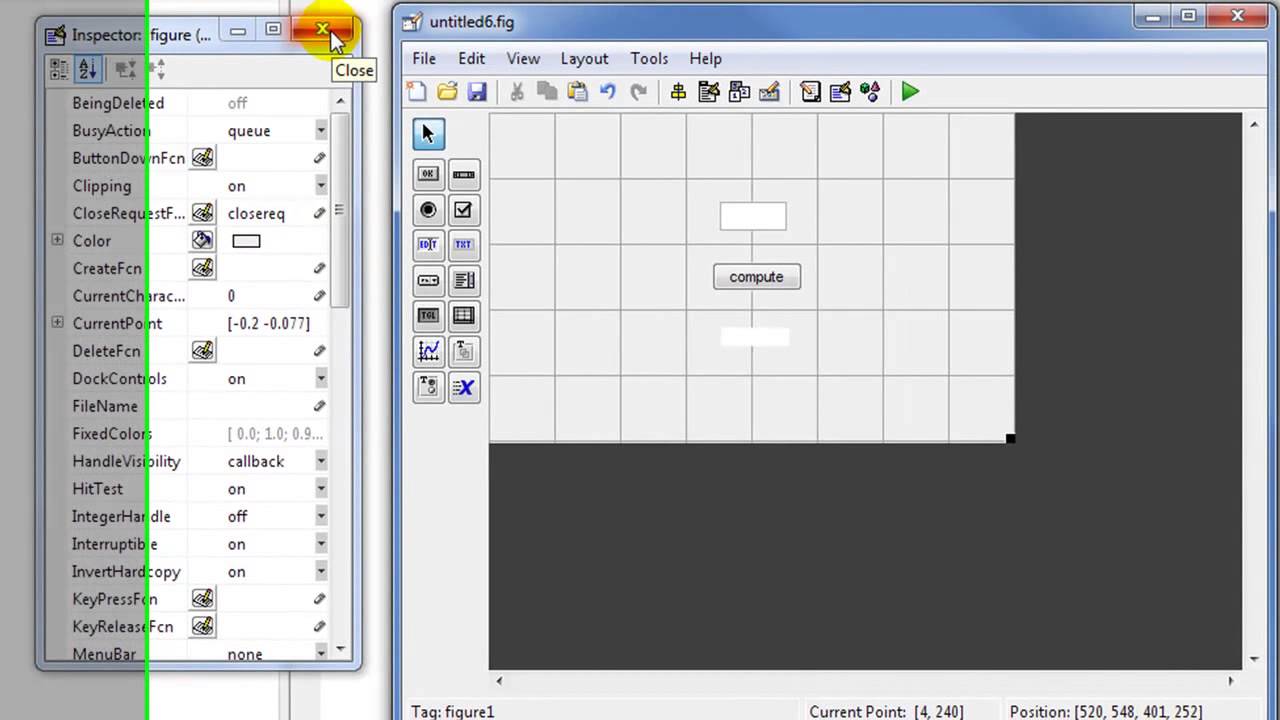Image resolution: width=1280 pixels, height=720 pixels.
Task: Open the Clipping value dropdown
Action: coord(321,186)
